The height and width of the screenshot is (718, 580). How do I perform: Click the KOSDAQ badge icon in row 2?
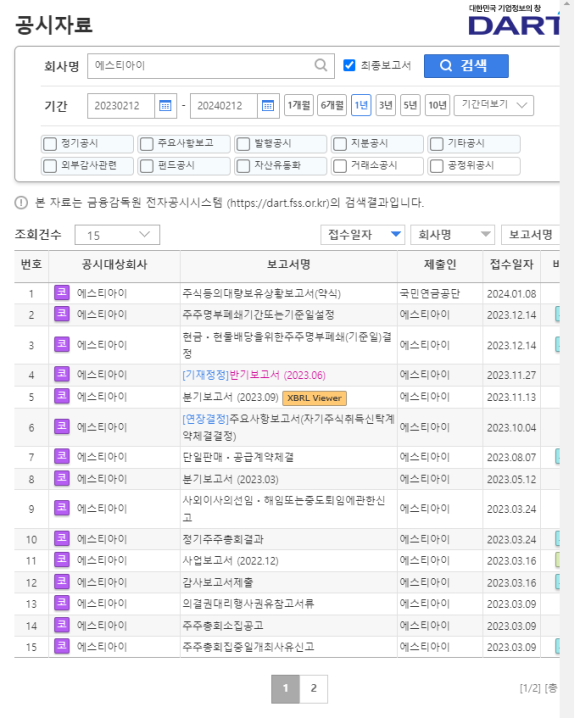point(62,314)
